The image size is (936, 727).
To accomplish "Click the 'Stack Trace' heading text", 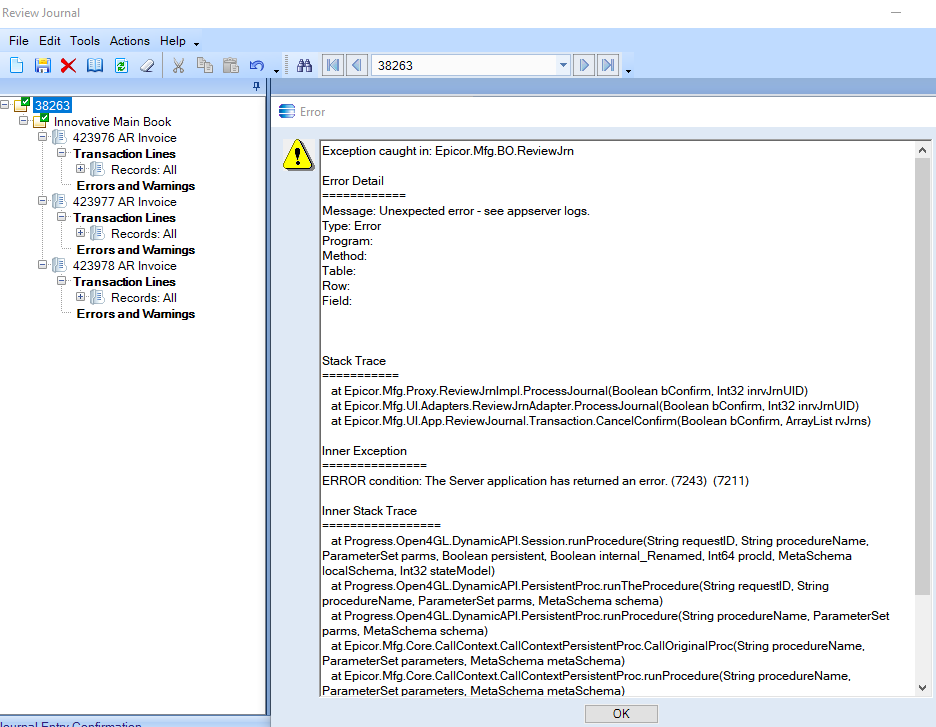I will (353, 361).
